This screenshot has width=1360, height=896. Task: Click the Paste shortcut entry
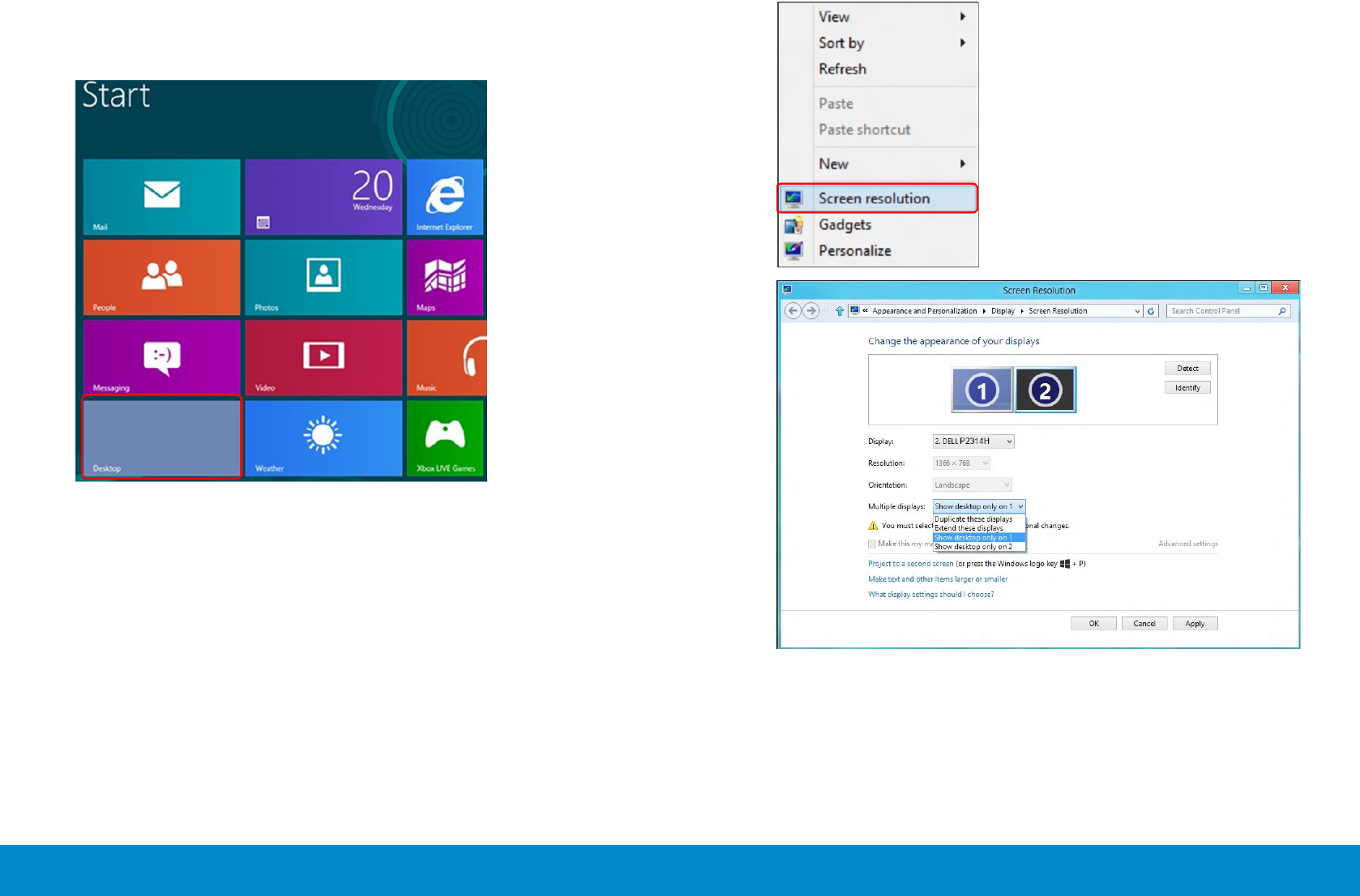coord(864,130)
